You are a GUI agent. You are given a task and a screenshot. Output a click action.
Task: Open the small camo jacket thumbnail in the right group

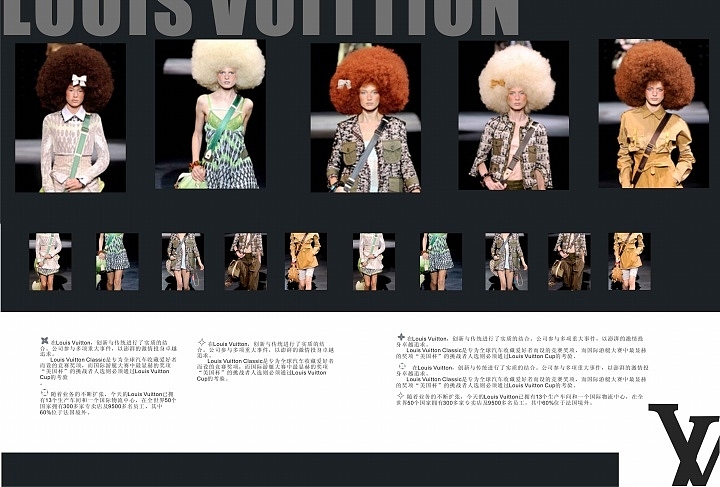(506, 262)
